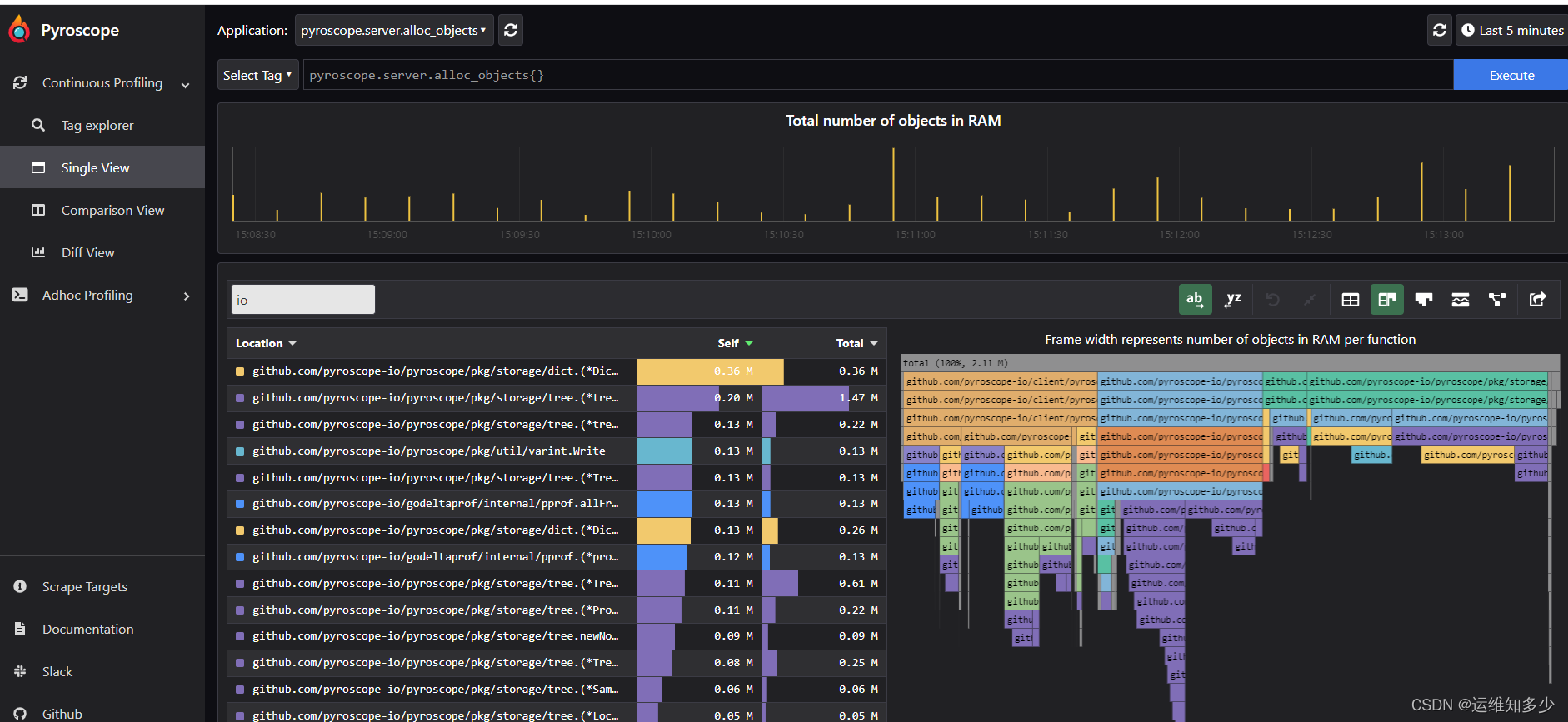Select the godeltaprof/internal/pprof.allFr… row
The height and width of the screenshot is (722, 1568).
tap(557, 503)
